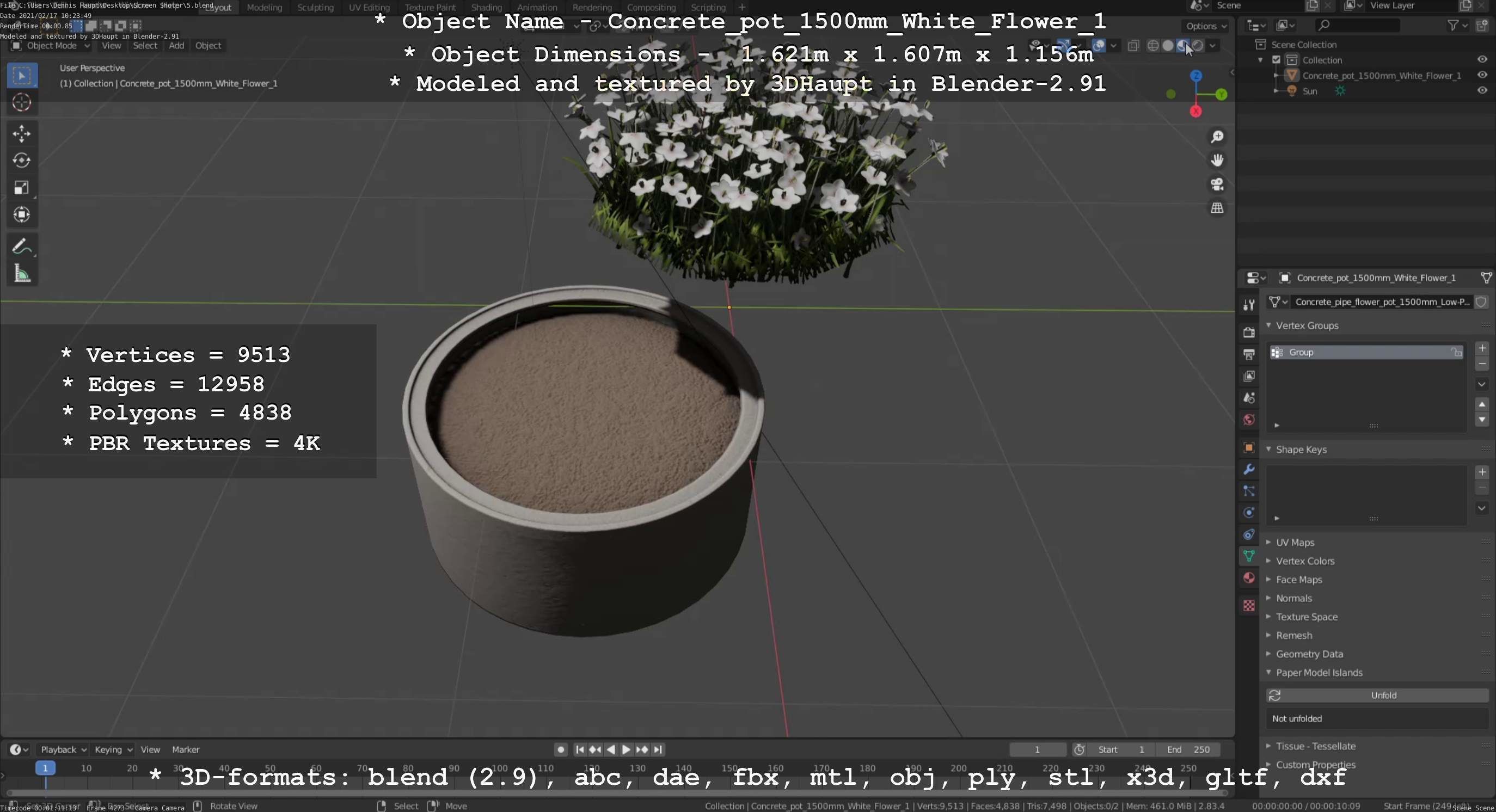Open the Physics properties tab
The width and height of the screenshot is (1496, 812).
tap(1249, 513)
